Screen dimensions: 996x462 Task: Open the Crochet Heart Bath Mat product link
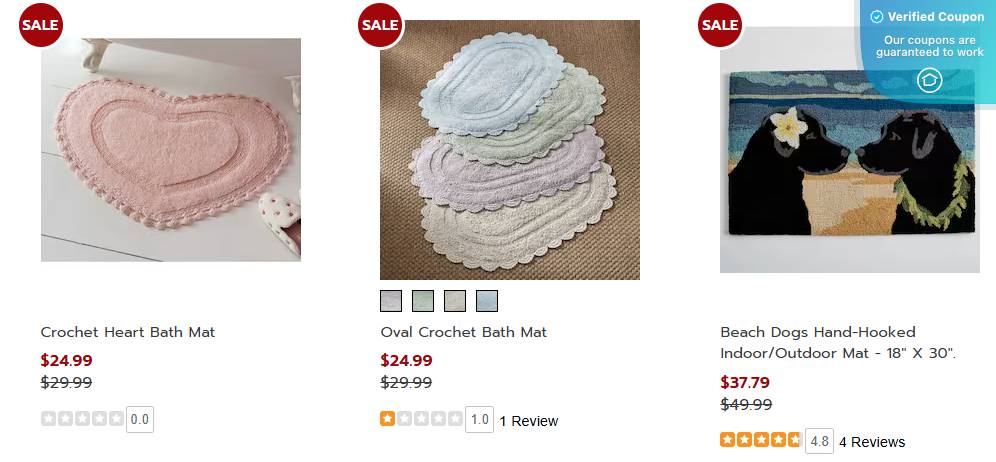[128, 332]
